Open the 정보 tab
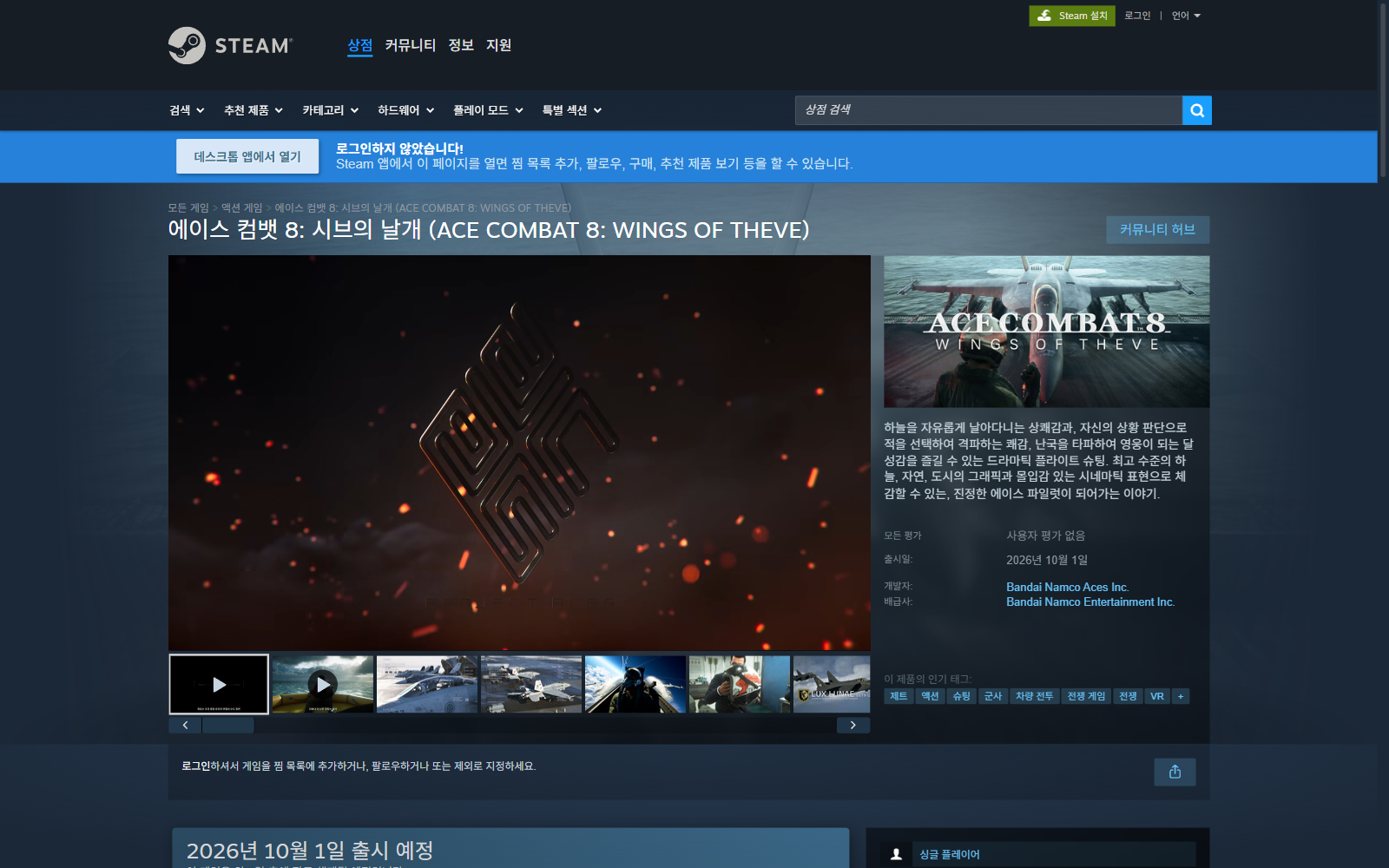 point(461,45)
